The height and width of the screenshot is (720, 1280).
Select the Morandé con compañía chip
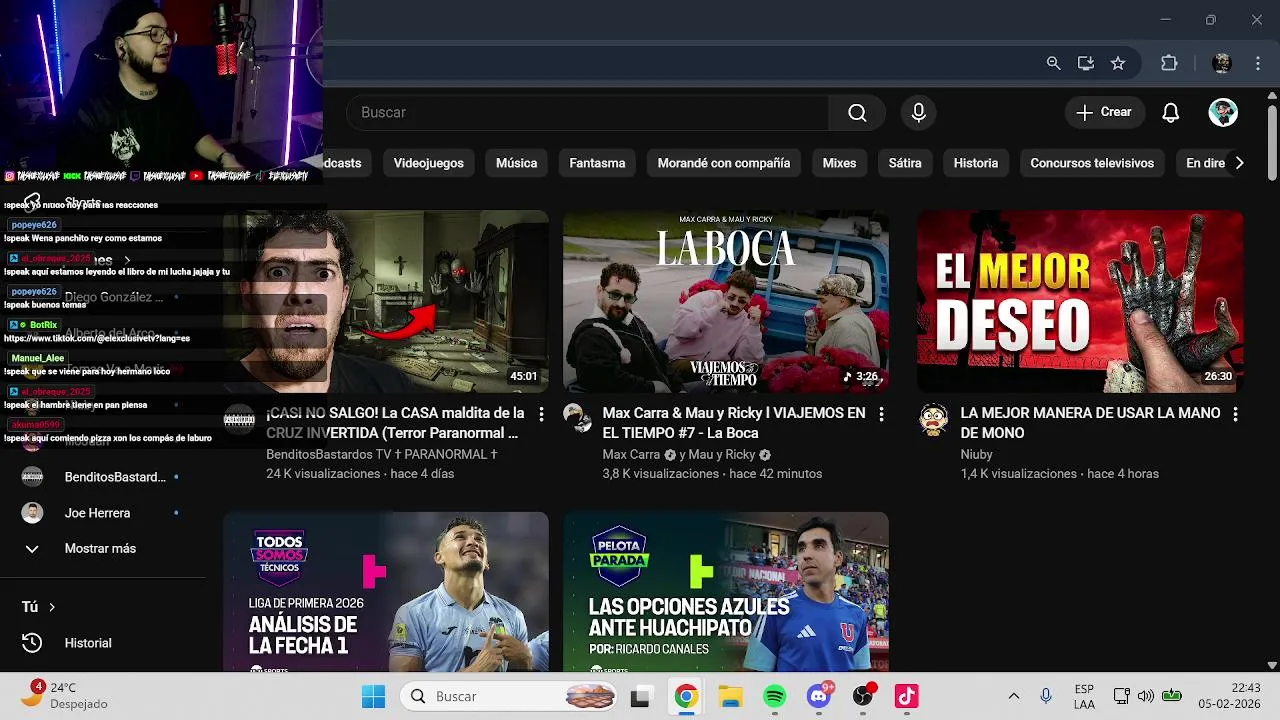pyautogui.click(x=724, y=163)
